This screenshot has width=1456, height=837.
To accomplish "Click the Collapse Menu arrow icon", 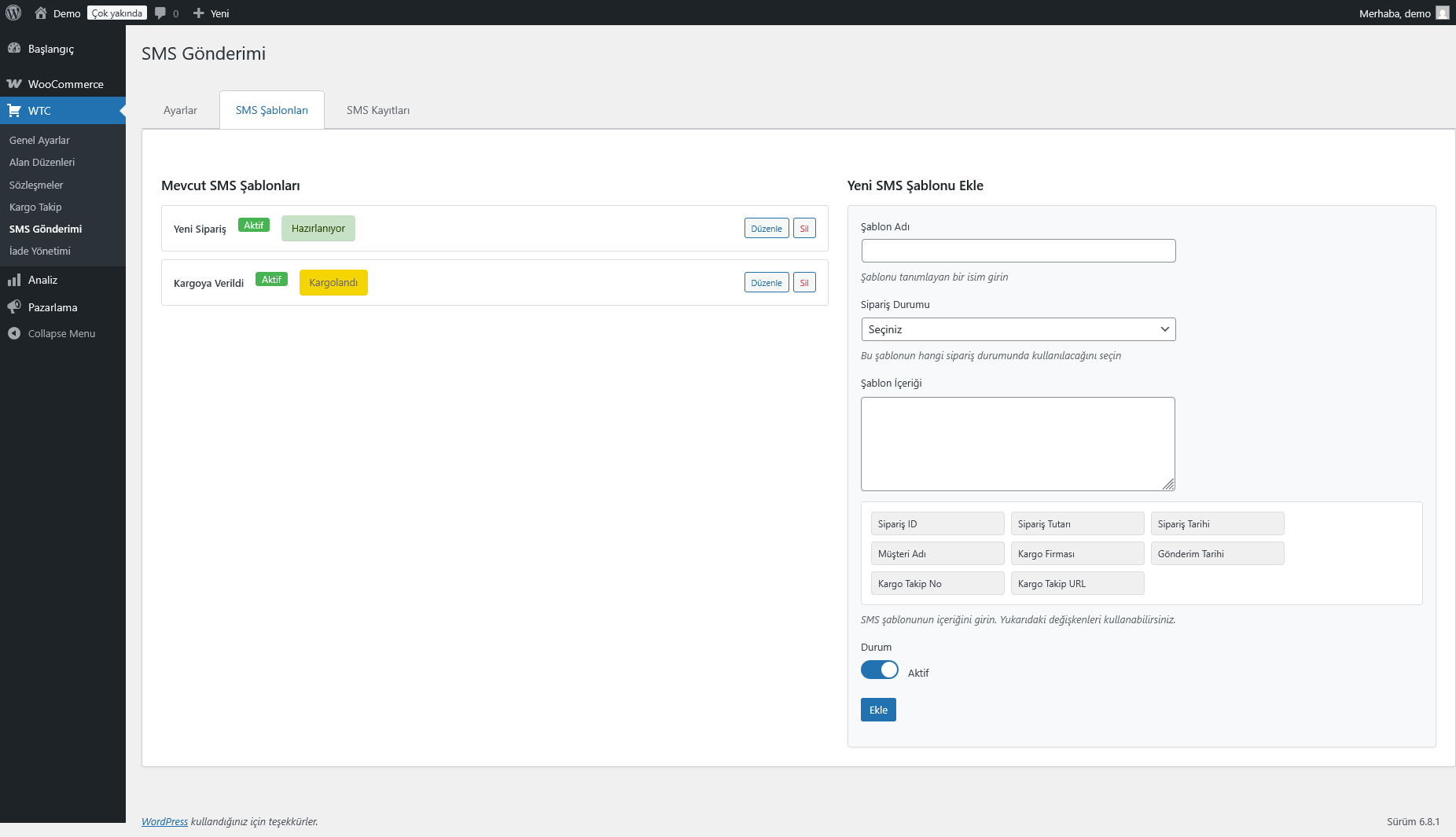I will click(14, 333).
